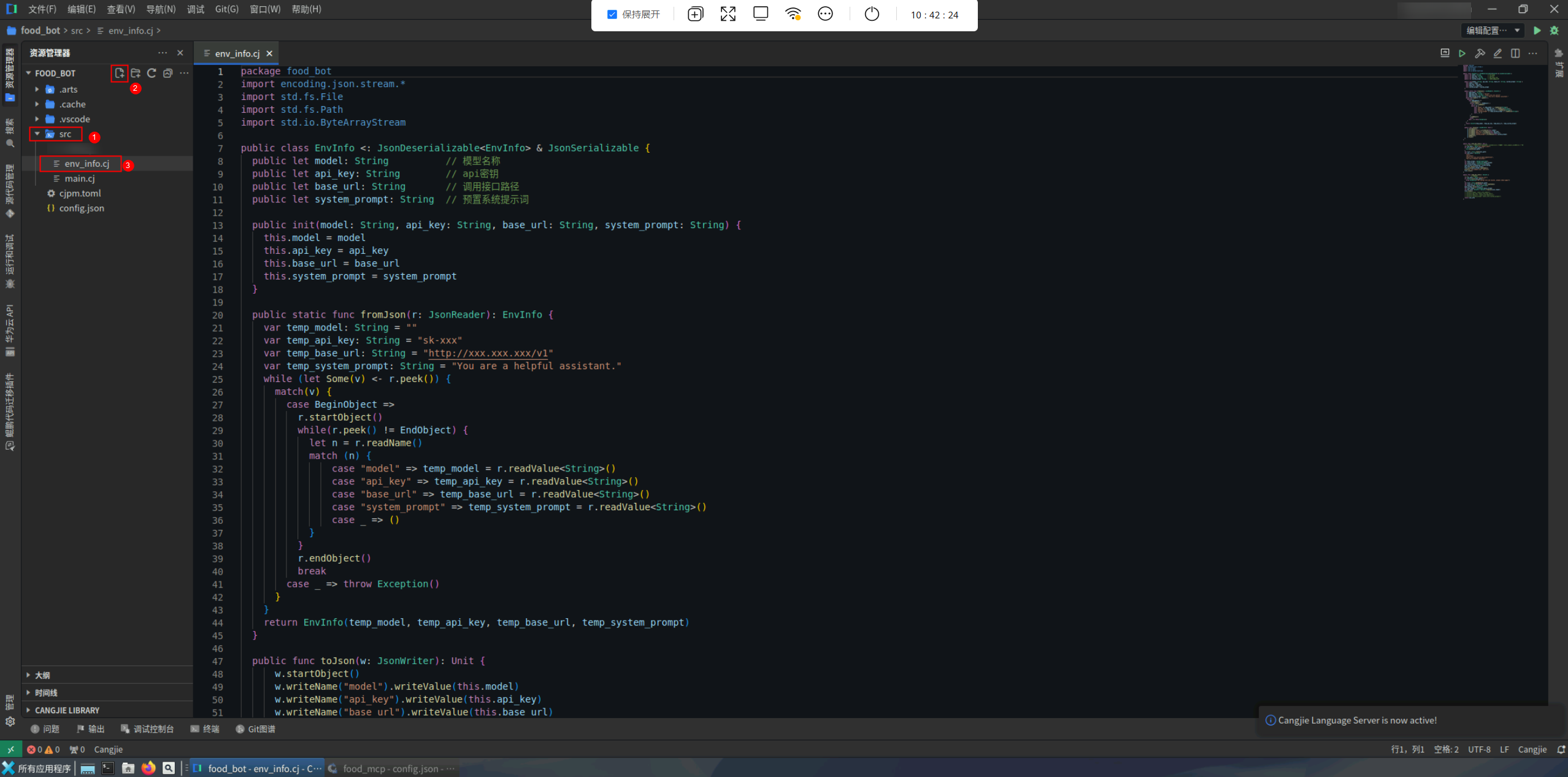
Task: Click the new file icon in explorer
Action: 119,73
